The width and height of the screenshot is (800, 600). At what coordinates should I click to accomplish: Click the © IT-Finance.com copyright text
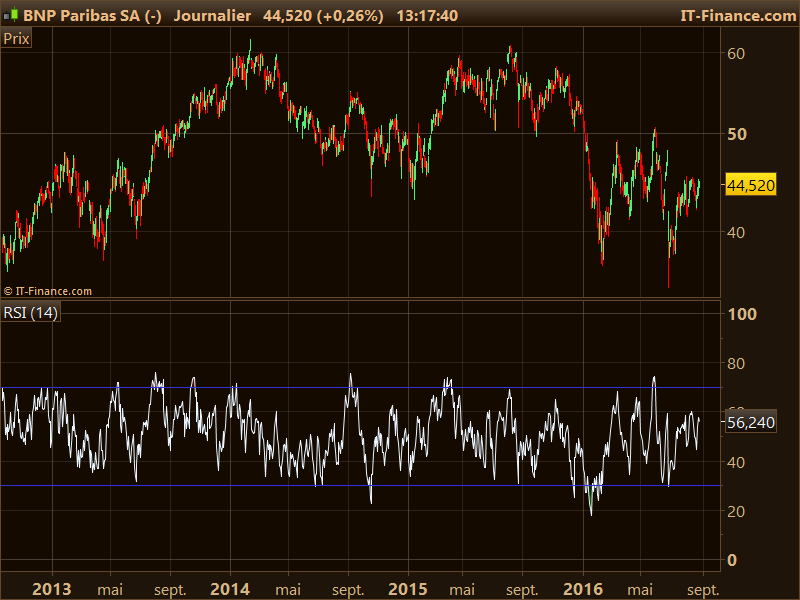coord(48,291)
